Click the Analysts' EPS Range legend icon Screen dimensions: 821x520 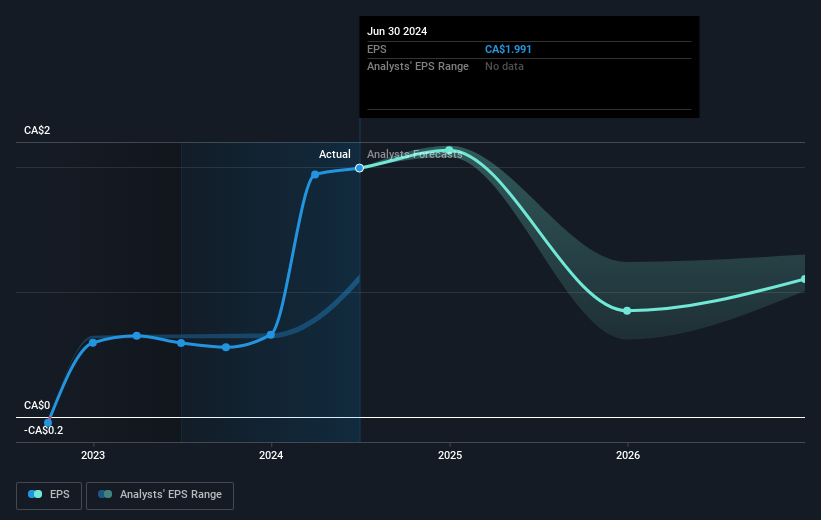pos(105,494)
